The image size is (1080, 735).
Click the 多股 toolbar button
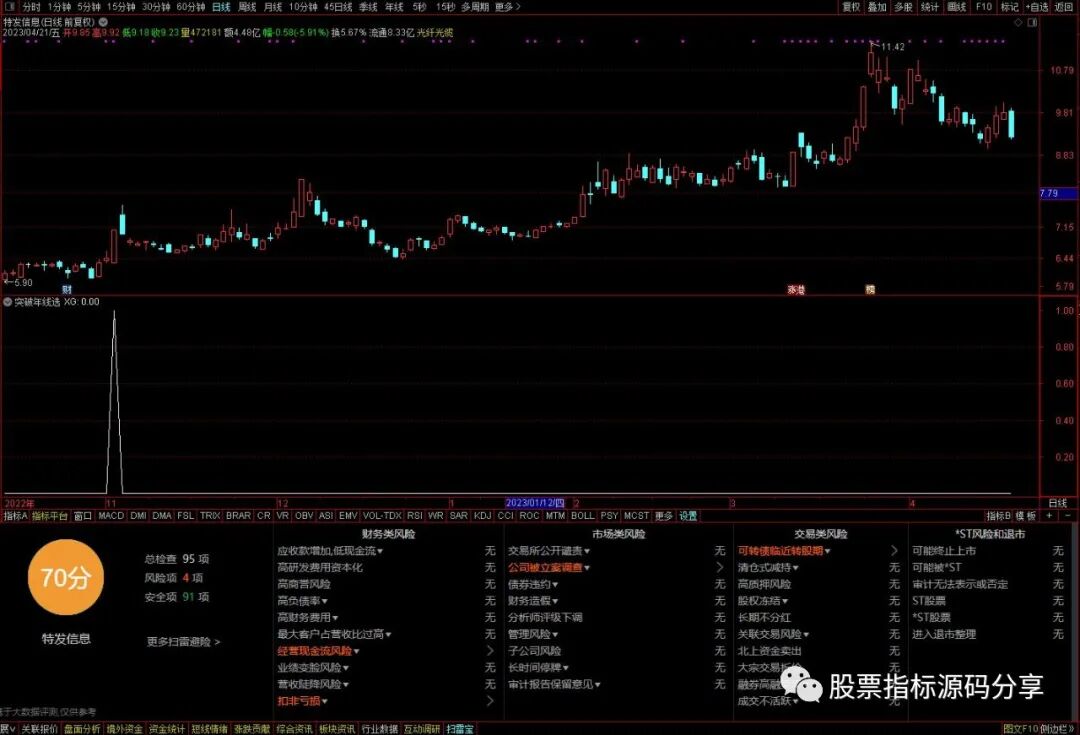click(x=903, y=6)
